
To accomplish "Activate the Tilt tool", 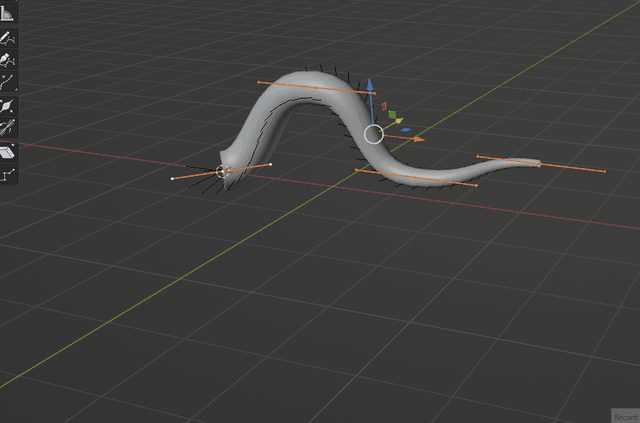I will pyautogui.click(x=8, y=128).
